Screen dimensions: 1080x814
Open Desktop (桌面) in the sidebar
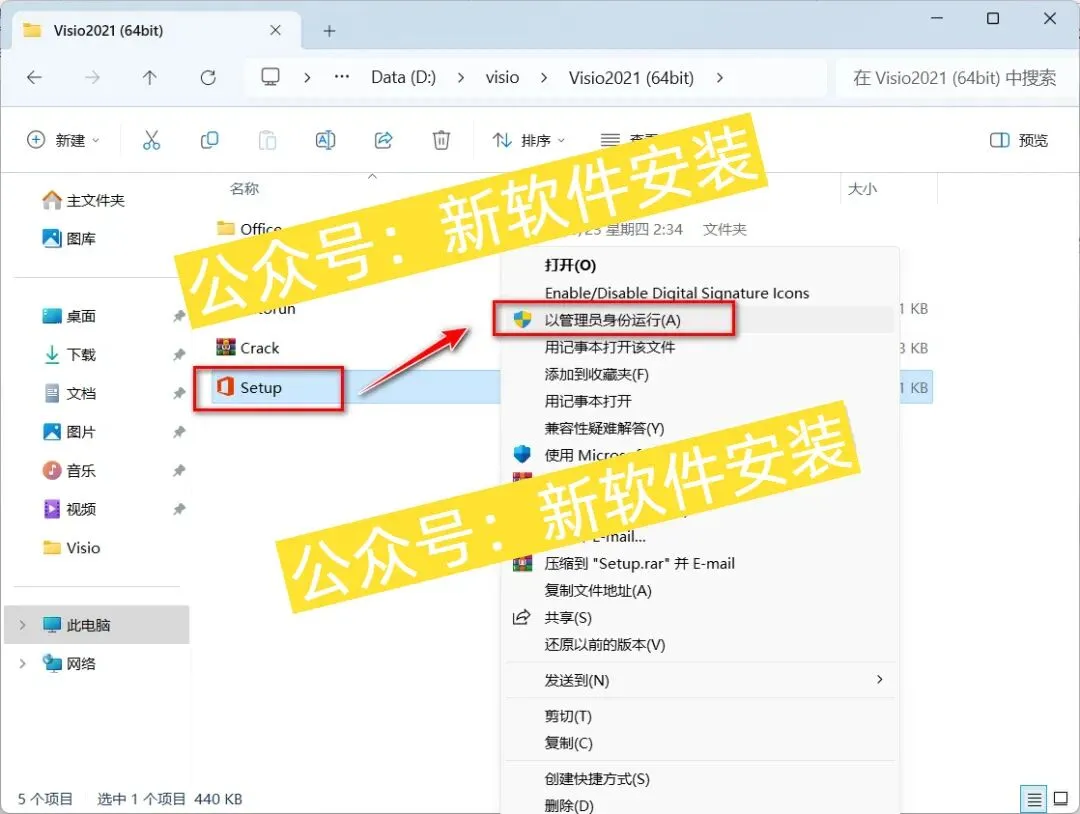click(x=69, y=316)
